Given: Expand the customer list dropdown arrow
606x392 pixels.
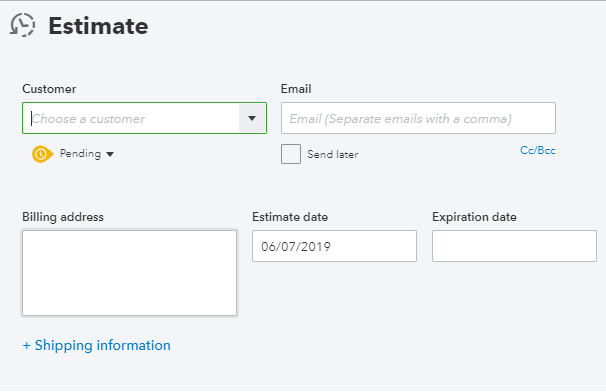Looking at the screenshot, I should (252, 118).
